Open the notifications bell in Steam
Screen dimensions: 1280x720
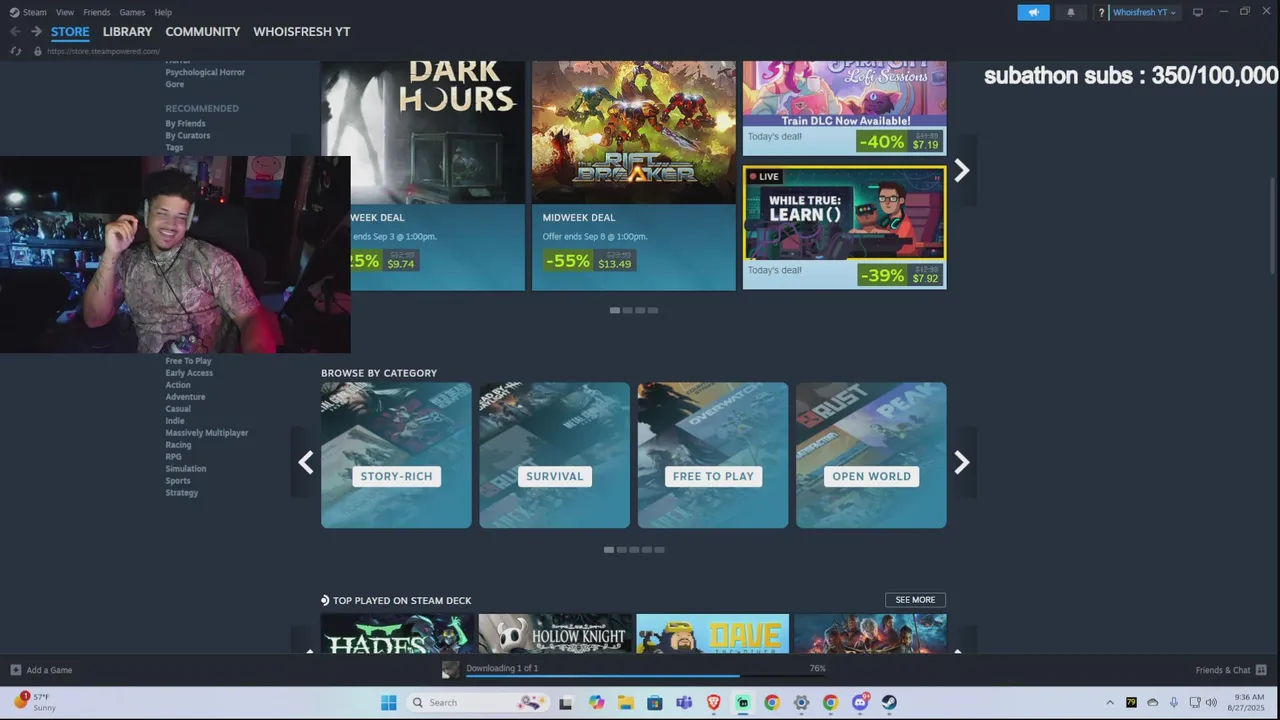click(1071, 12)
